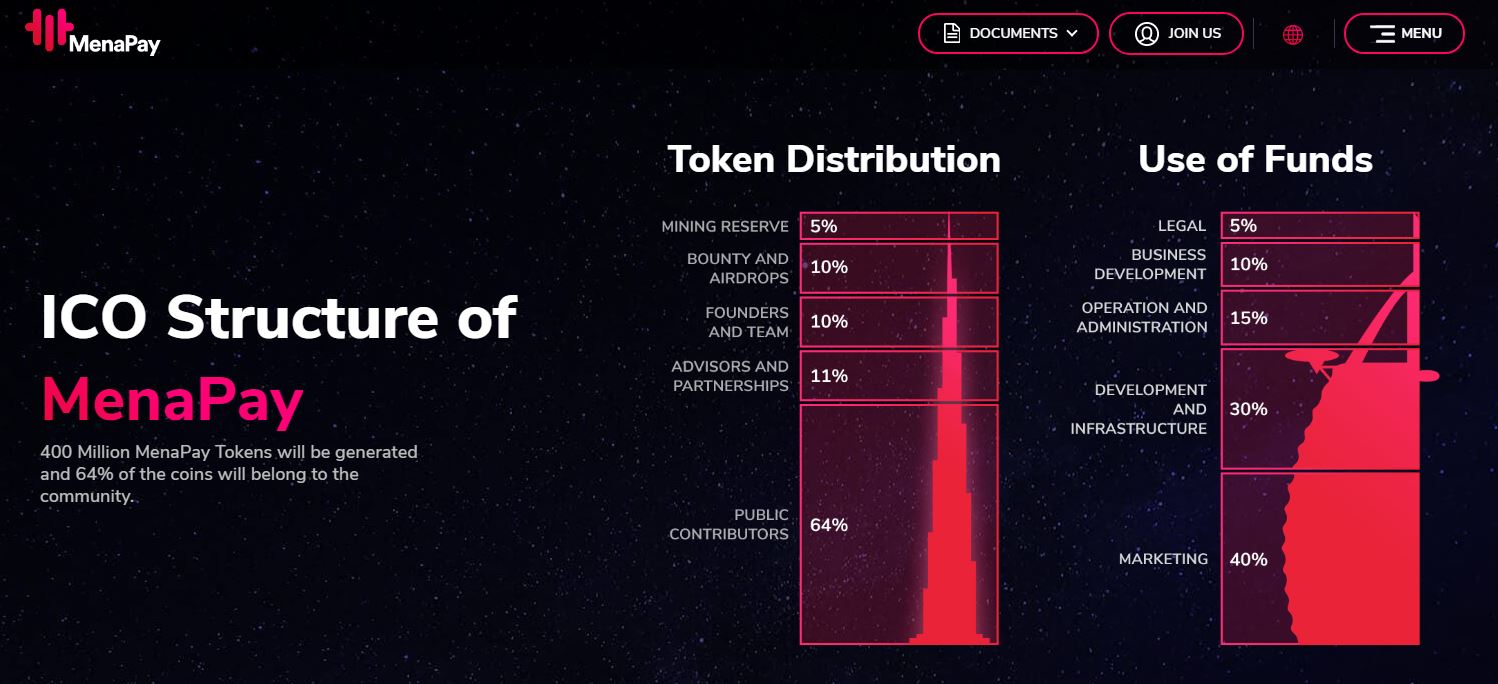The image size is (1498, 684).
Task: Open the DOCUMENTS menu
Action: (x=1008, y=34)
